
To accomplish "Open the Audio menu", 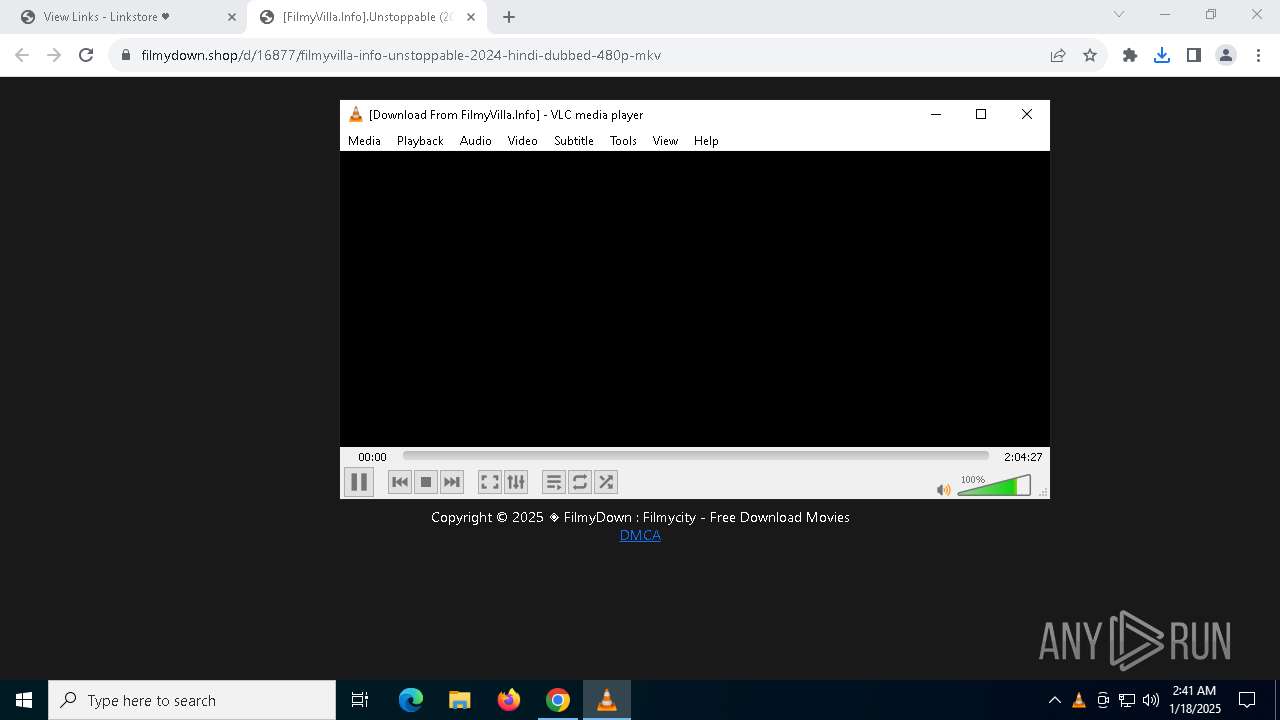I will coord(476,141).
